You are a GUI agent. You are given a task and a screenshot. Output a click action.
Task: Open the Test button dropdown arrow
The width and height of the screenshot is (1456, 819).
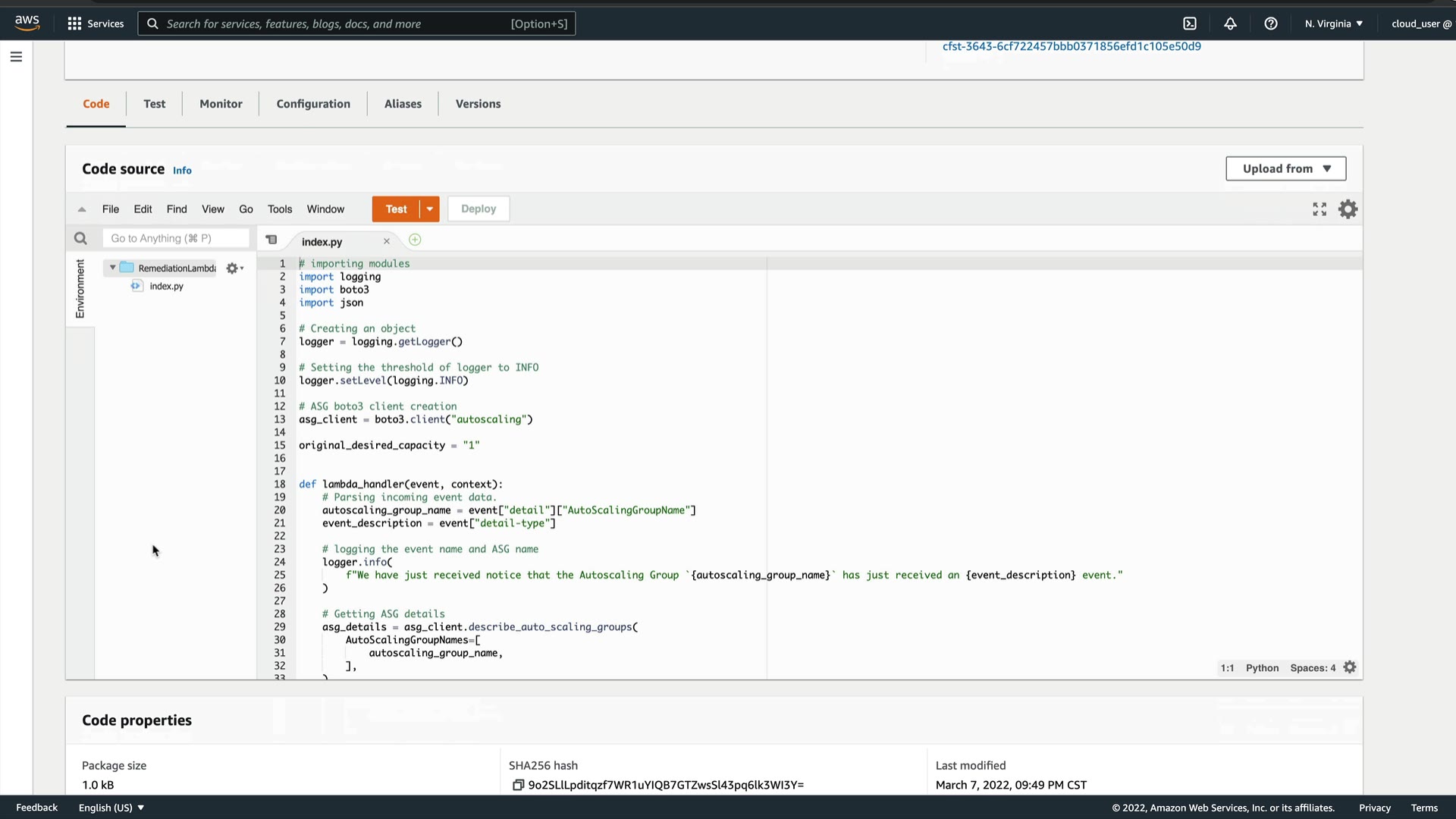pyautogui.click(x=429, y=209)
